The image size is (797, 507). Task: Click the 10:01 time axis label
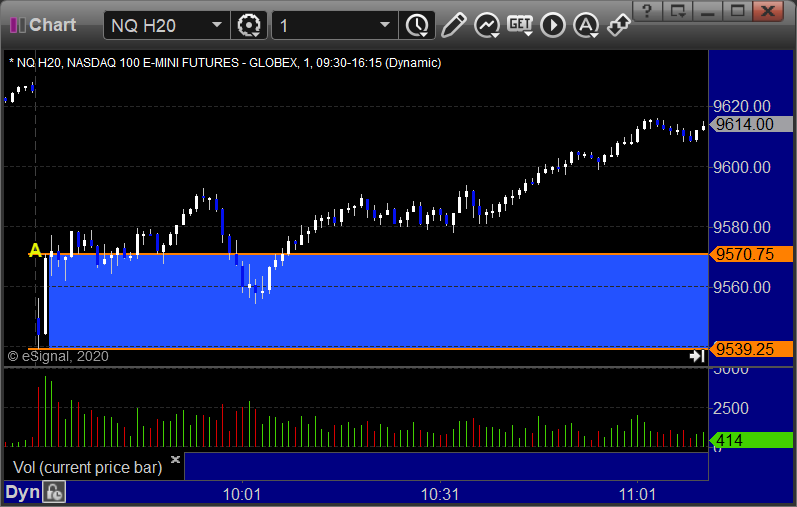coord(242,494)
